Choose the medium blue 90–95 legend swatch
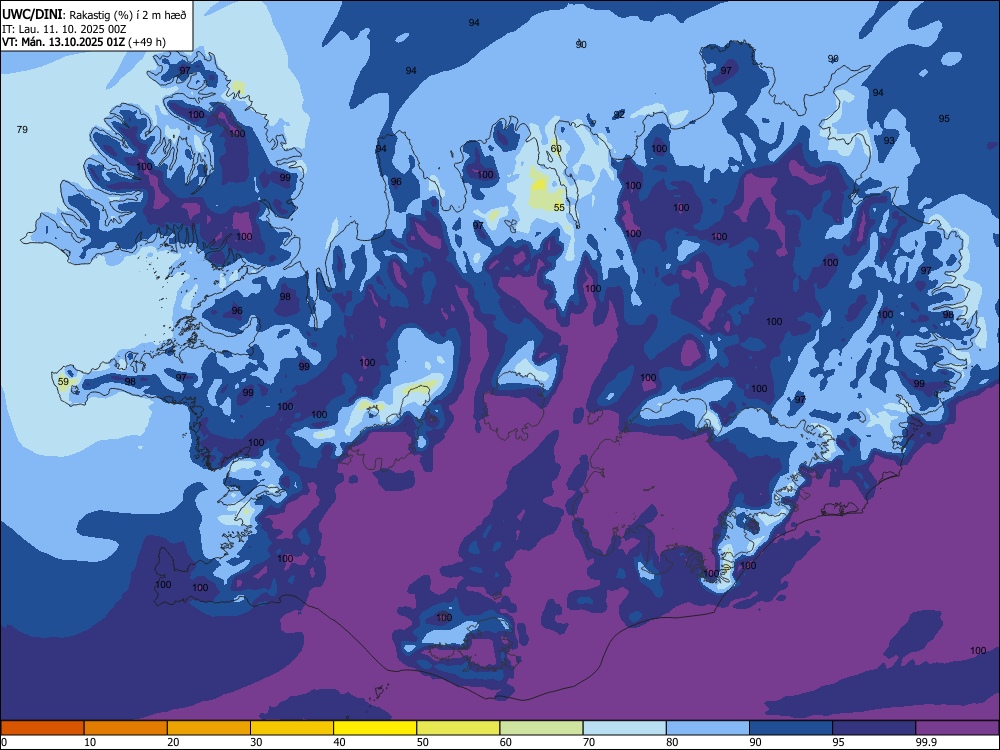The height and width of the screenshot is (750, 1000). coord(791,728)
